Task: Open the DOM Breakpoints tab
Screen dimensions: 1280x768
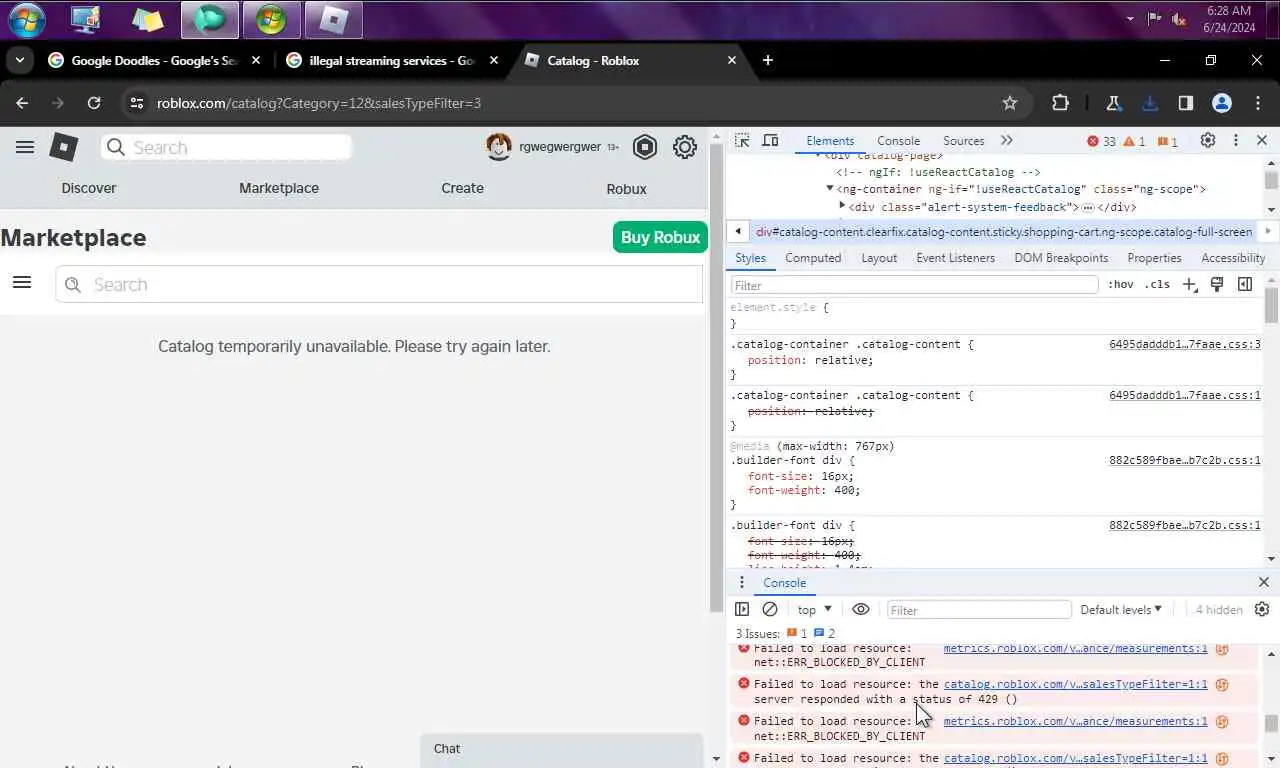Action: pyautogui.click(x=1061, y=258)
